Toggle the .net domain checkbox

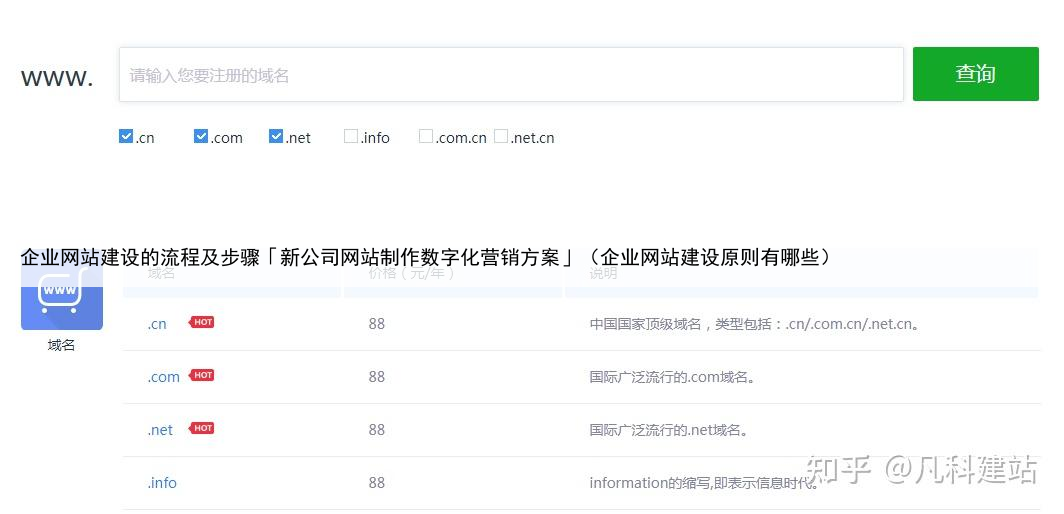(276, 136)
